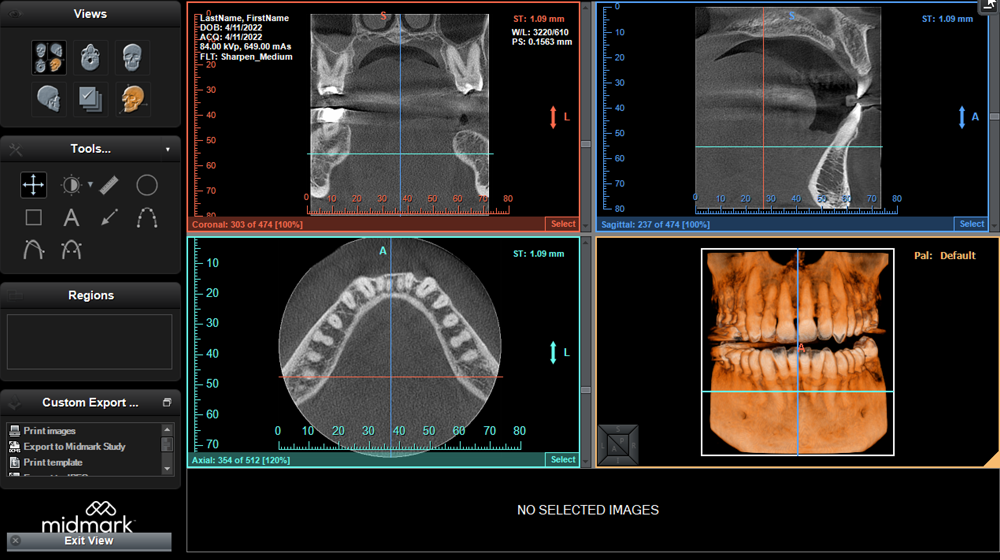Click the 3D orientation cube widget
Screen dimensions: 1000x560
[618, 445]
